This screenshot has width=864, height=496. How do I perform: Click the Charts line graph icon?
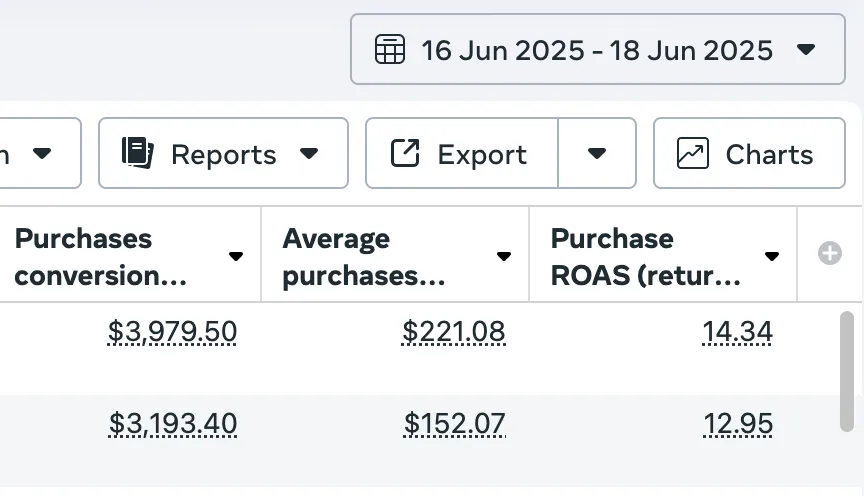coord(692,153)
